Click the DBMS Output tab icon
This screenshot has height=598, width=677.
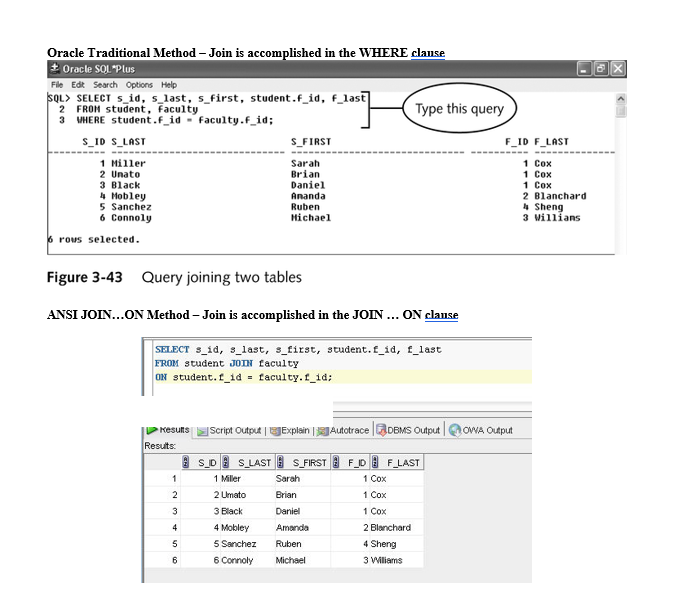pyautogui.click(x=381, y=430)
